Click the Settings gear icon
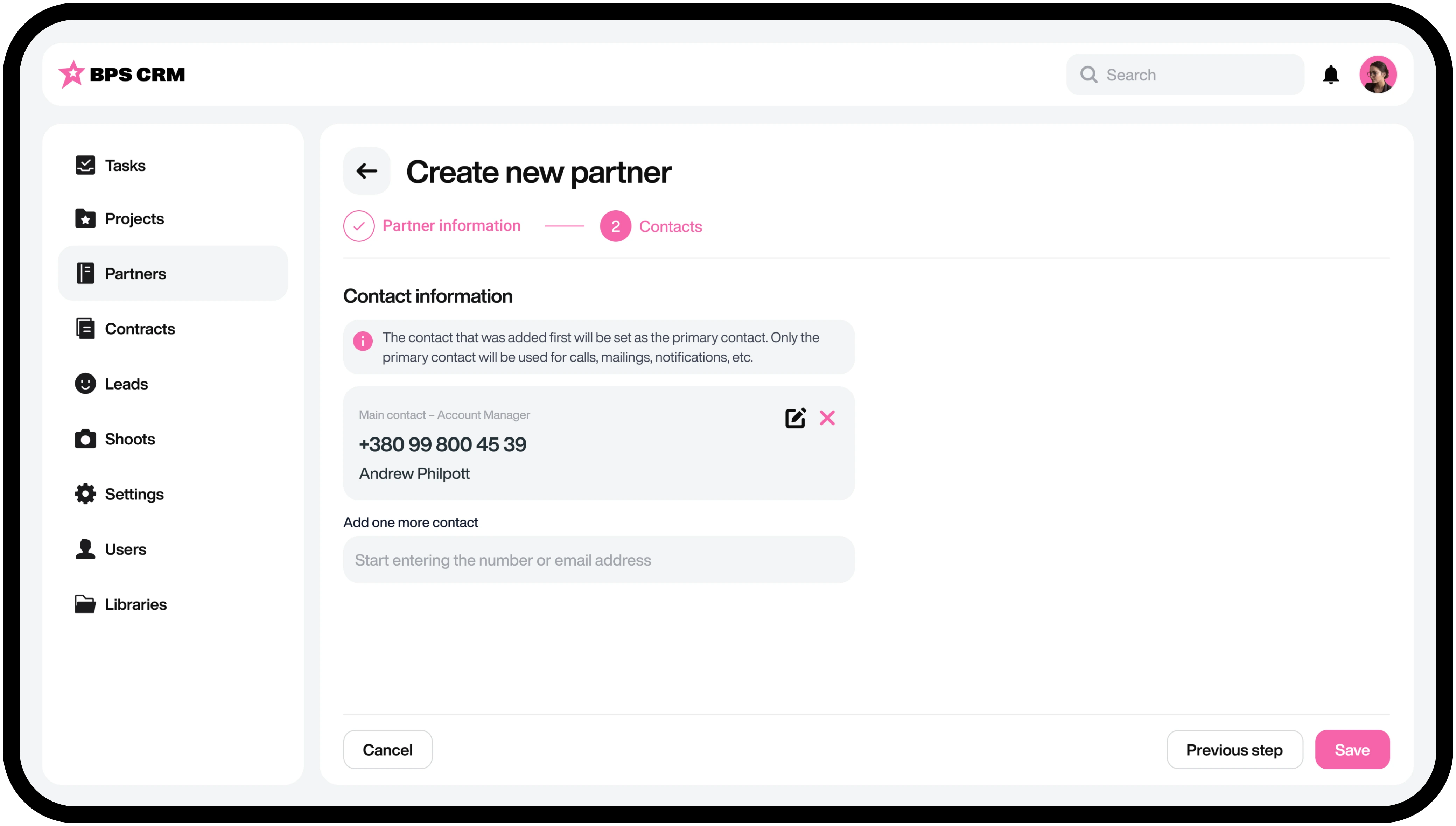Viewport: 1456px width, 826px height. click(x=85, y=493)
